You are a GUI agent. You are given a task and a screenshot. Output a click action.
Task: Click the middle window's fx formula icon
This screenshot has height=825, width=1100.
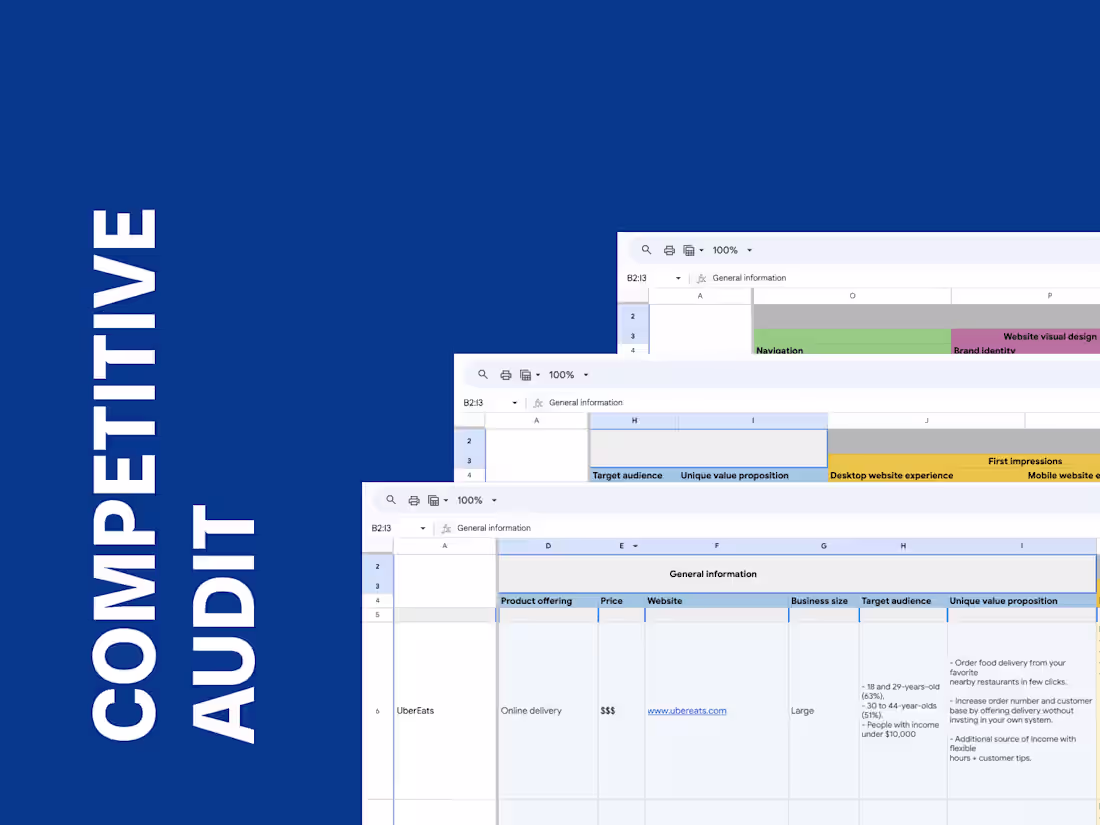click(537, 402)
